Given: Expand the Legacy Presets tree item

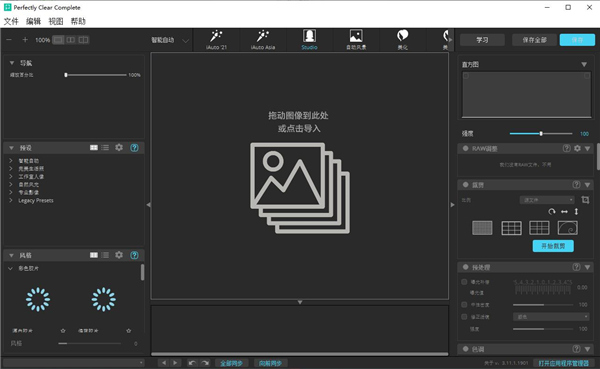Looking at the screenshot, I should 11,200.
